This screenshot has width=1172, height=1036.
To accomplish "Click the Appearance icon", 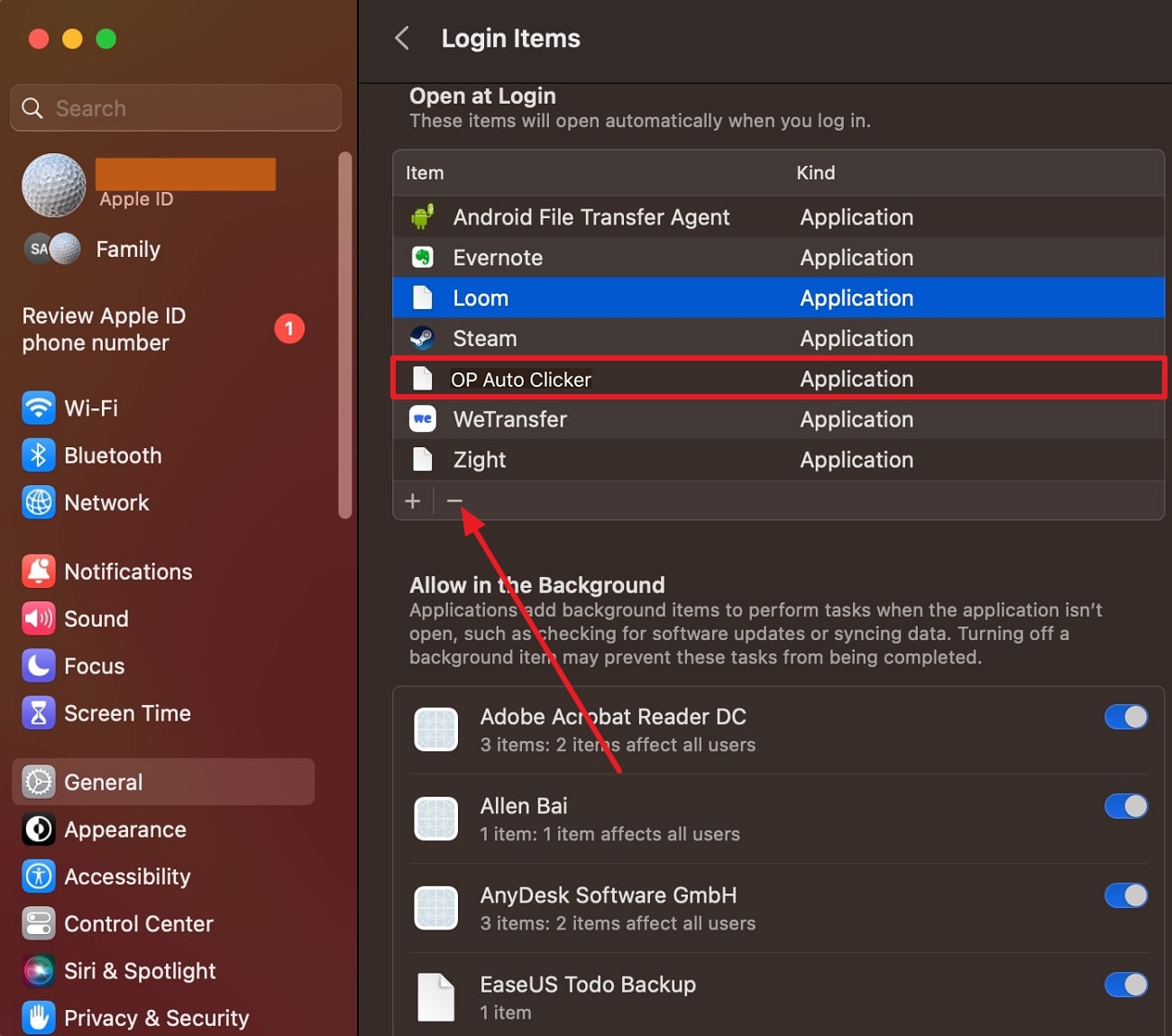I will coord(39,830).
